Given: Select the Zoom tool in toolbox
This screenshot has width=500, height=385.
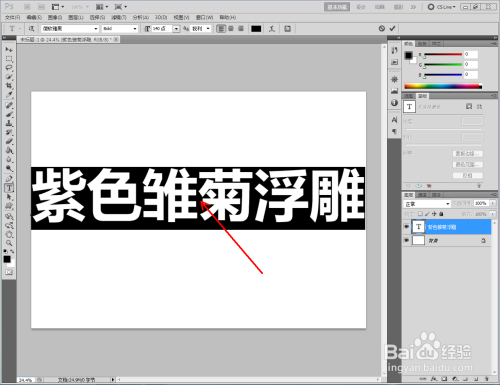Looking at the screenshot, I should point(9,243).
